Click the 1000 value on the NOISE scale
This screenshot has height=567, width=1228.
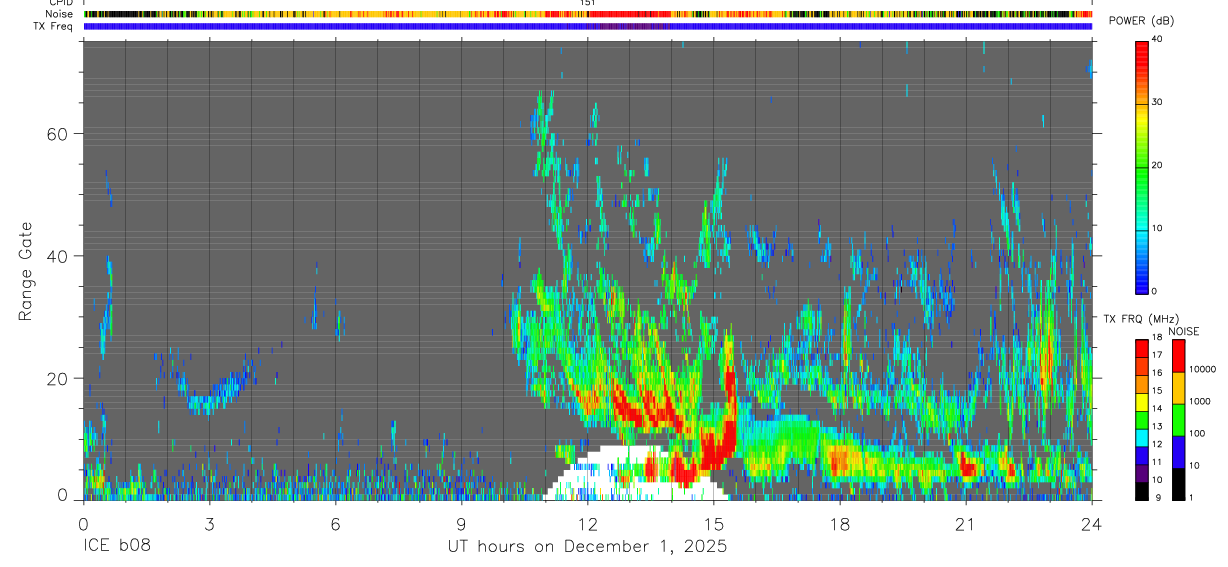tap(1201, 401)
